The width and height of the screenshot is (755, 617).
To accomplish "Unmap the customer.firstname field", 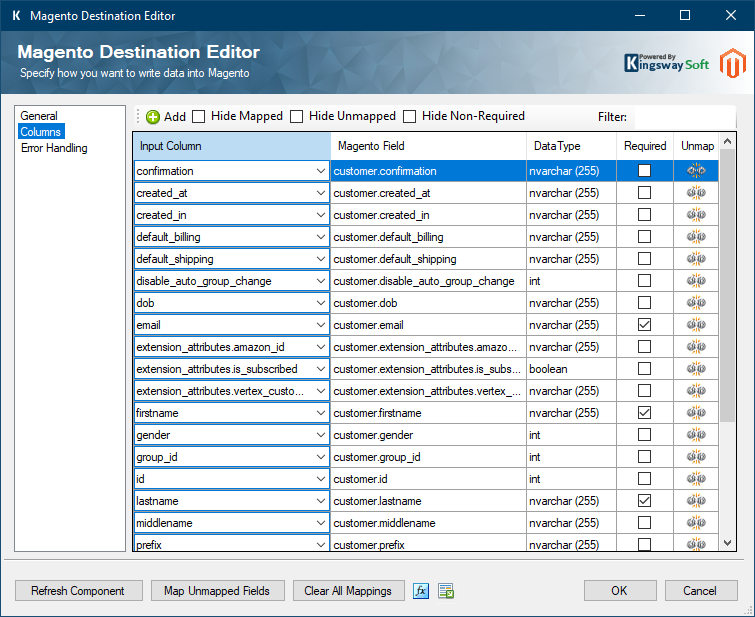I will point(696,413).
